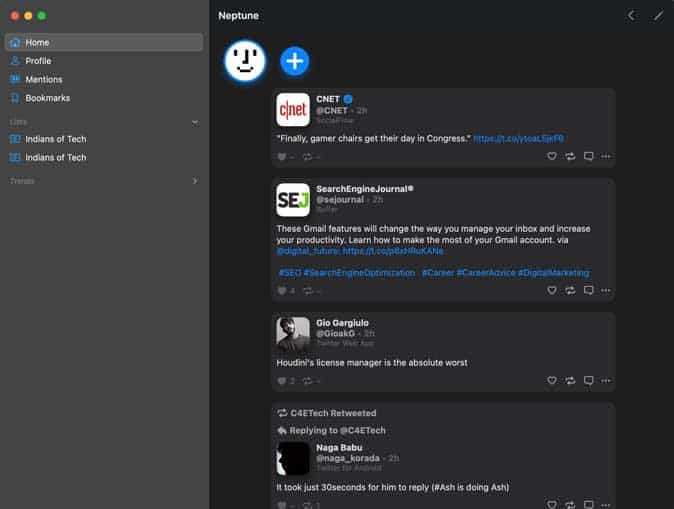Open Naga Babu's profile photo
This screenshot has height=509, width=674.
coord(293,458)
